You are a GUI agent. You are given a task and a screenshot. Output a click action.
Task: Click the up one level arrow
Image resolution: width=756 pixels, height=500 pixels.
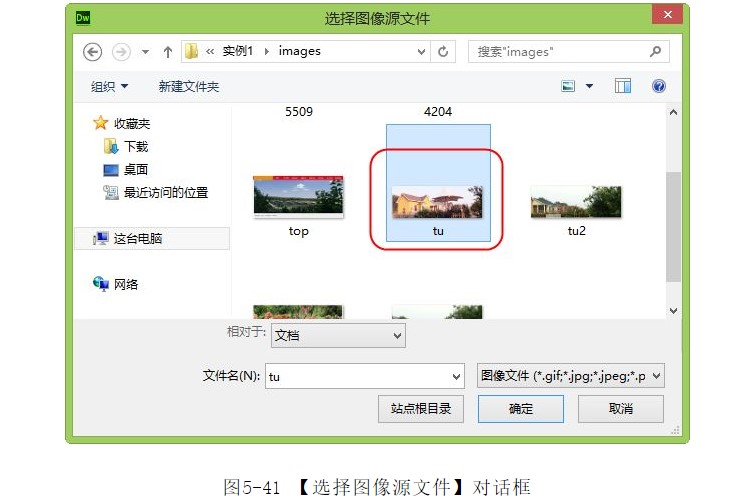pos(167,51)
